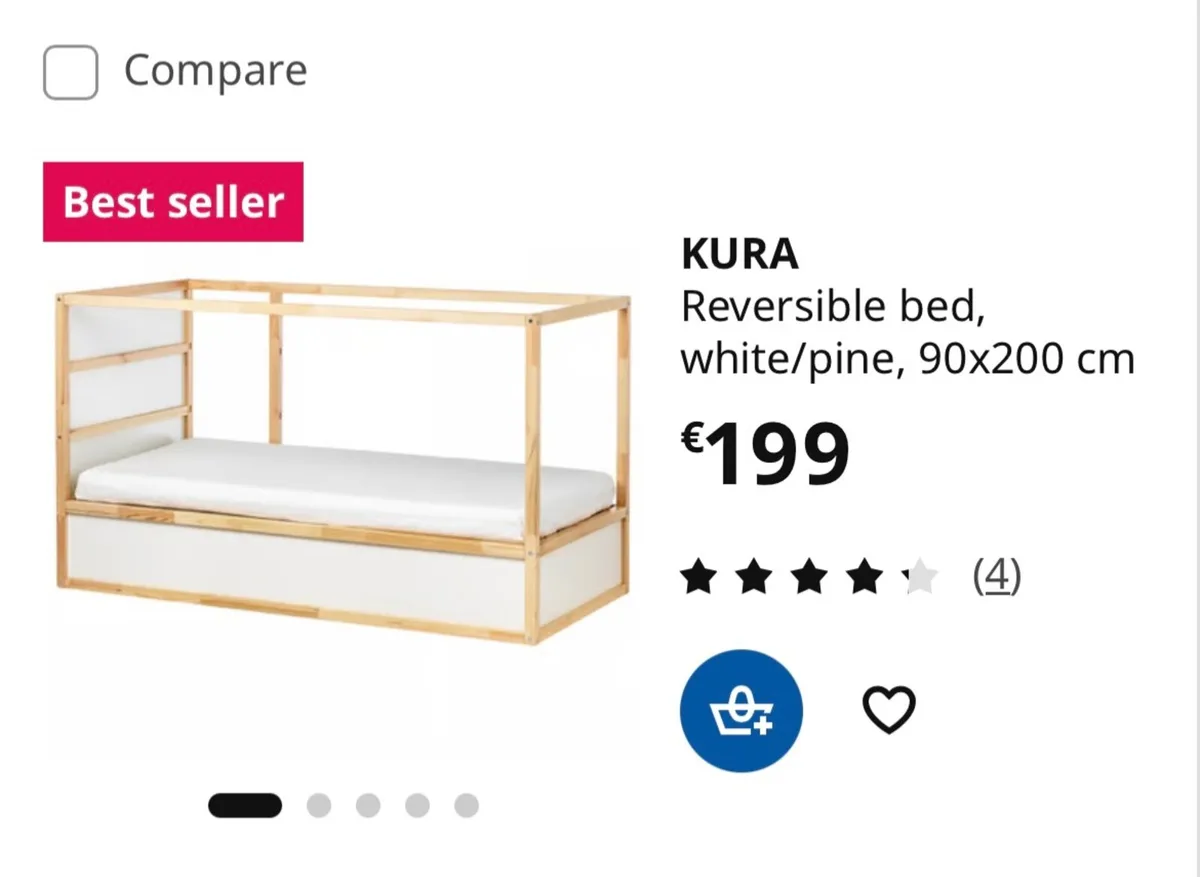Select the fourth star in the rating
1200x877 pixels.
[x=862, y=575]
